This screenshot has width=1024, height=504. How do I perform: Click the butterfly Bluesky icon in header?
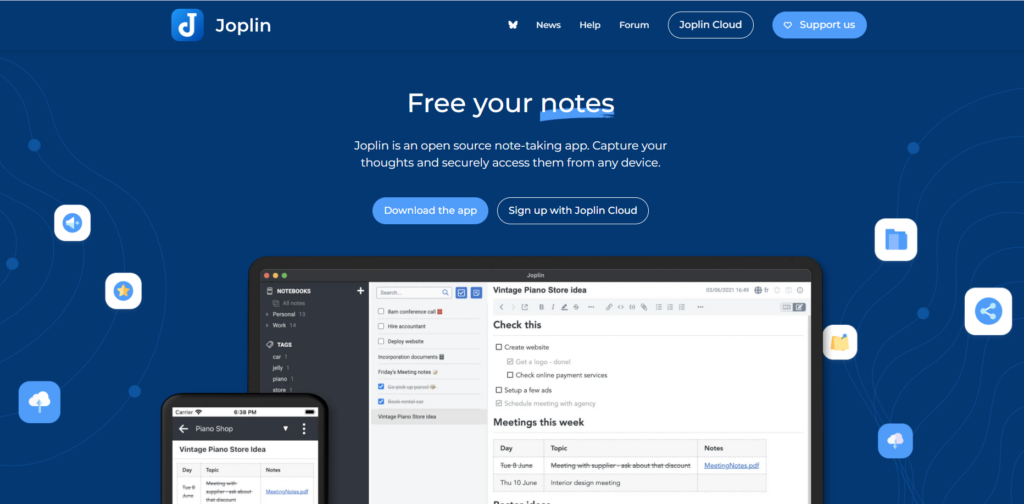click(513, 25)
